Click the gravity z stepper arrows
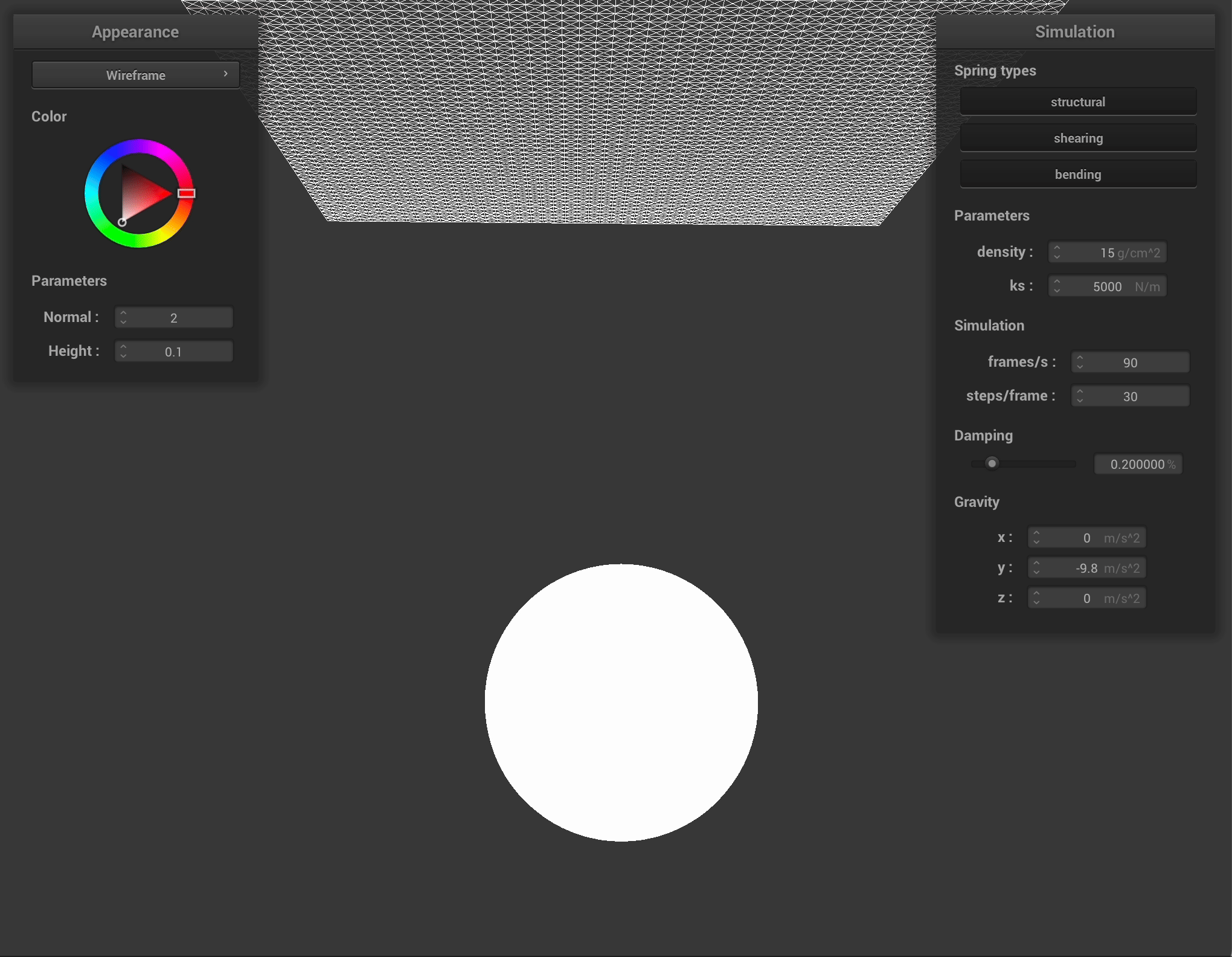Image resolution: width=1232 pixels, height=957 pixels. tap(1036, 598)
